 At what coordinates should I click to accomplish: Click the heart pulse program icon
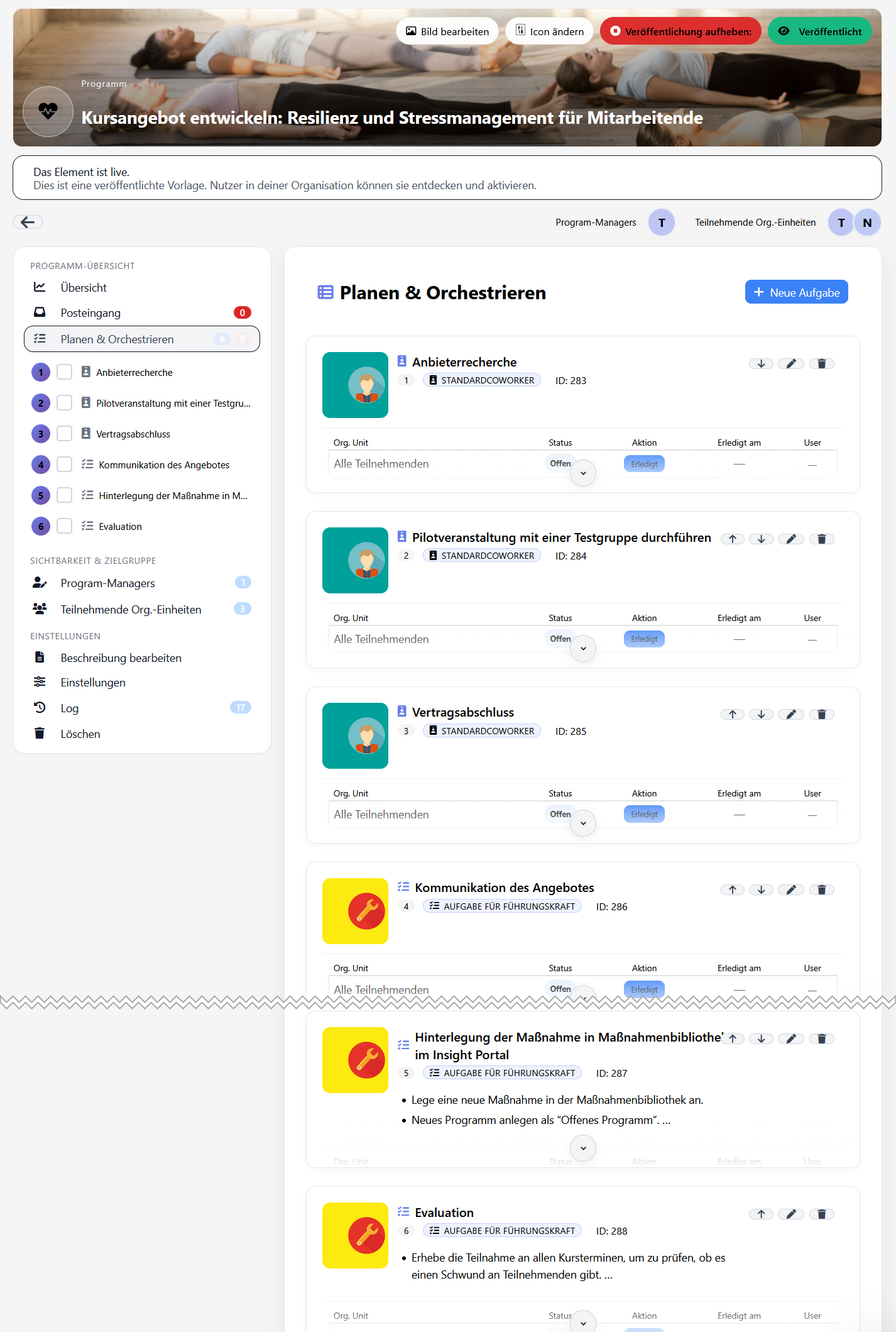[48, 111]
